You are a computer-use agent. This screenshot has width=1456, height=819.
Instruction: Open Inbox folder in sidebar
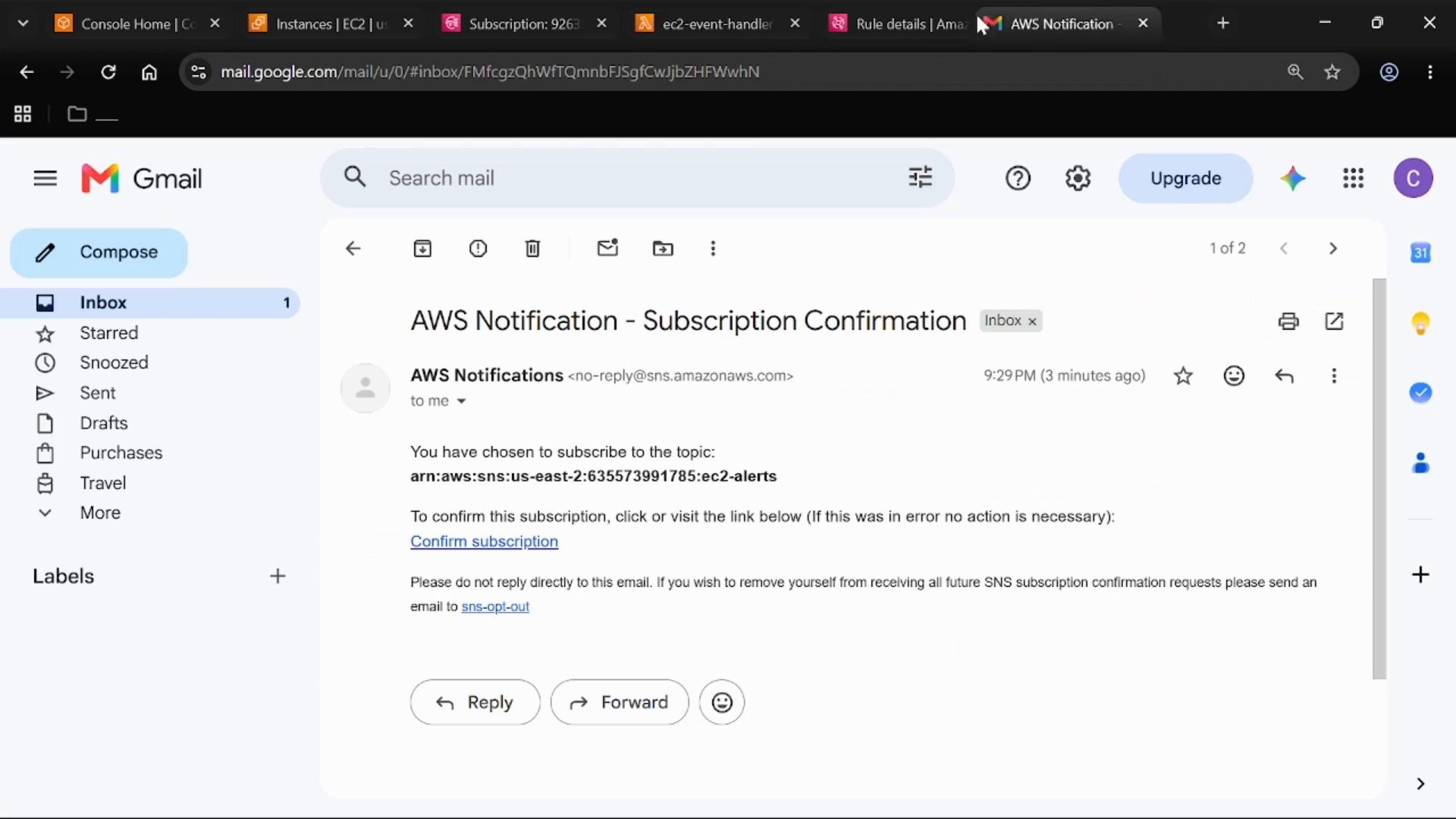tap(152, 303)
